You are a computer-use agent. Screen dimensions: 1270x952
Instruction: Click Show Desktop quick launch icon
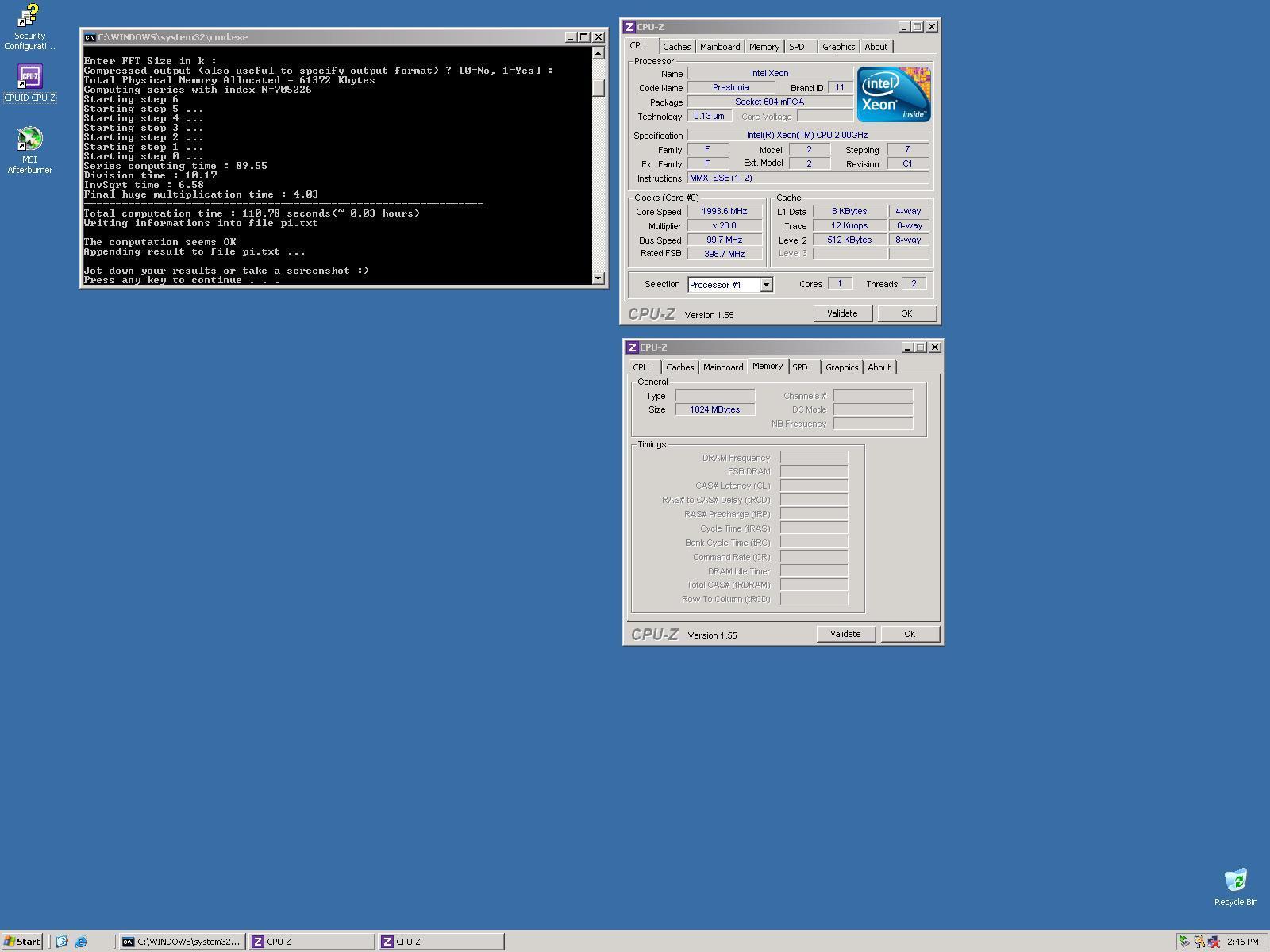pos(62,942)
